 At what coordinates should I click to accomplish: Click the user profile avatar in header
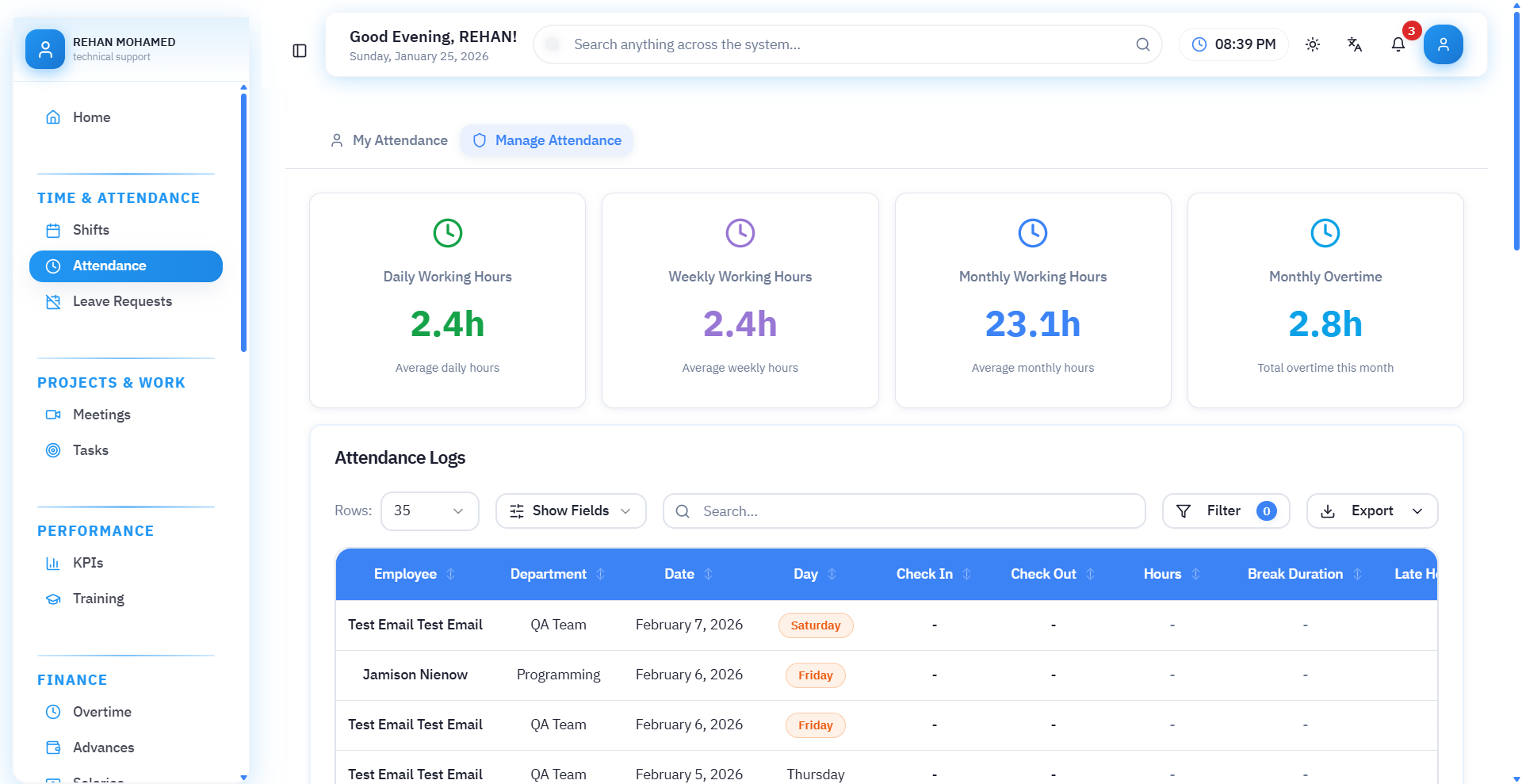[1443, 44]
